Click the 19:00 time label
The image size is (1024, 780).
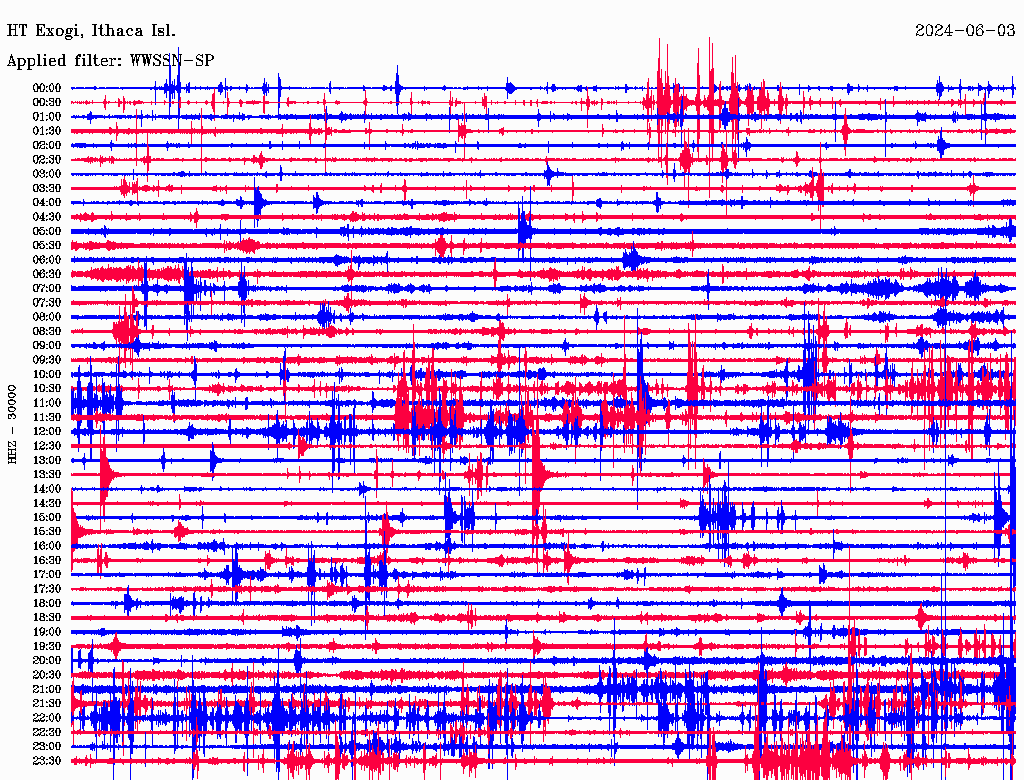coord(47,632)
